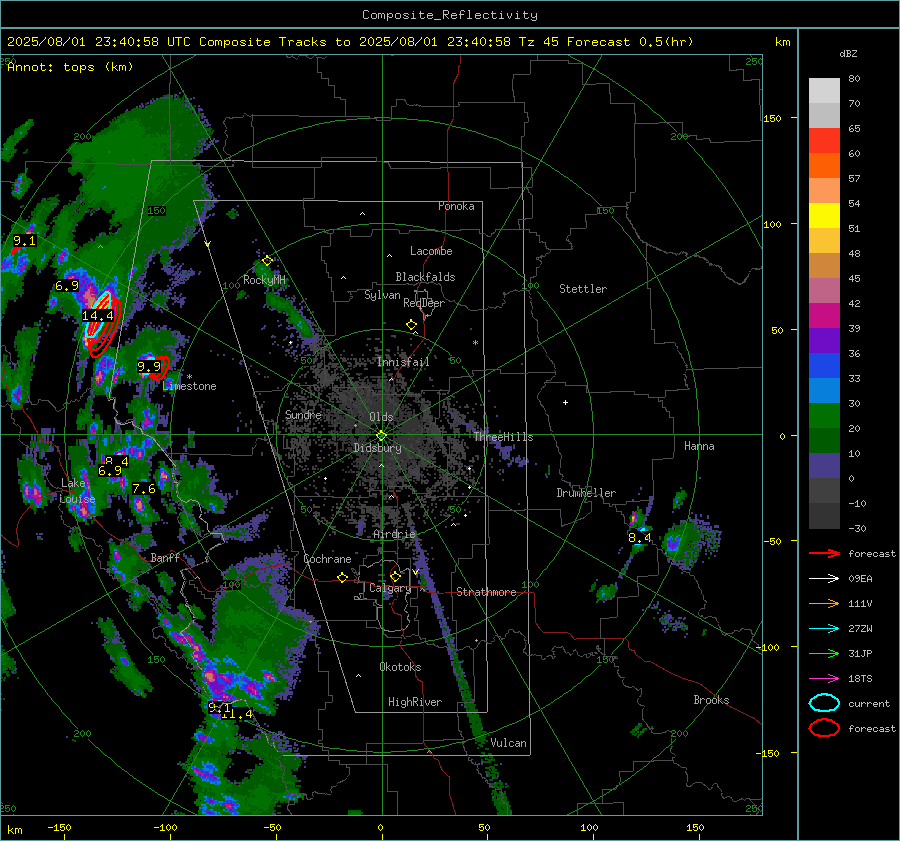Click the Limestone location label

pyautogui.click(x=189, y=386)
